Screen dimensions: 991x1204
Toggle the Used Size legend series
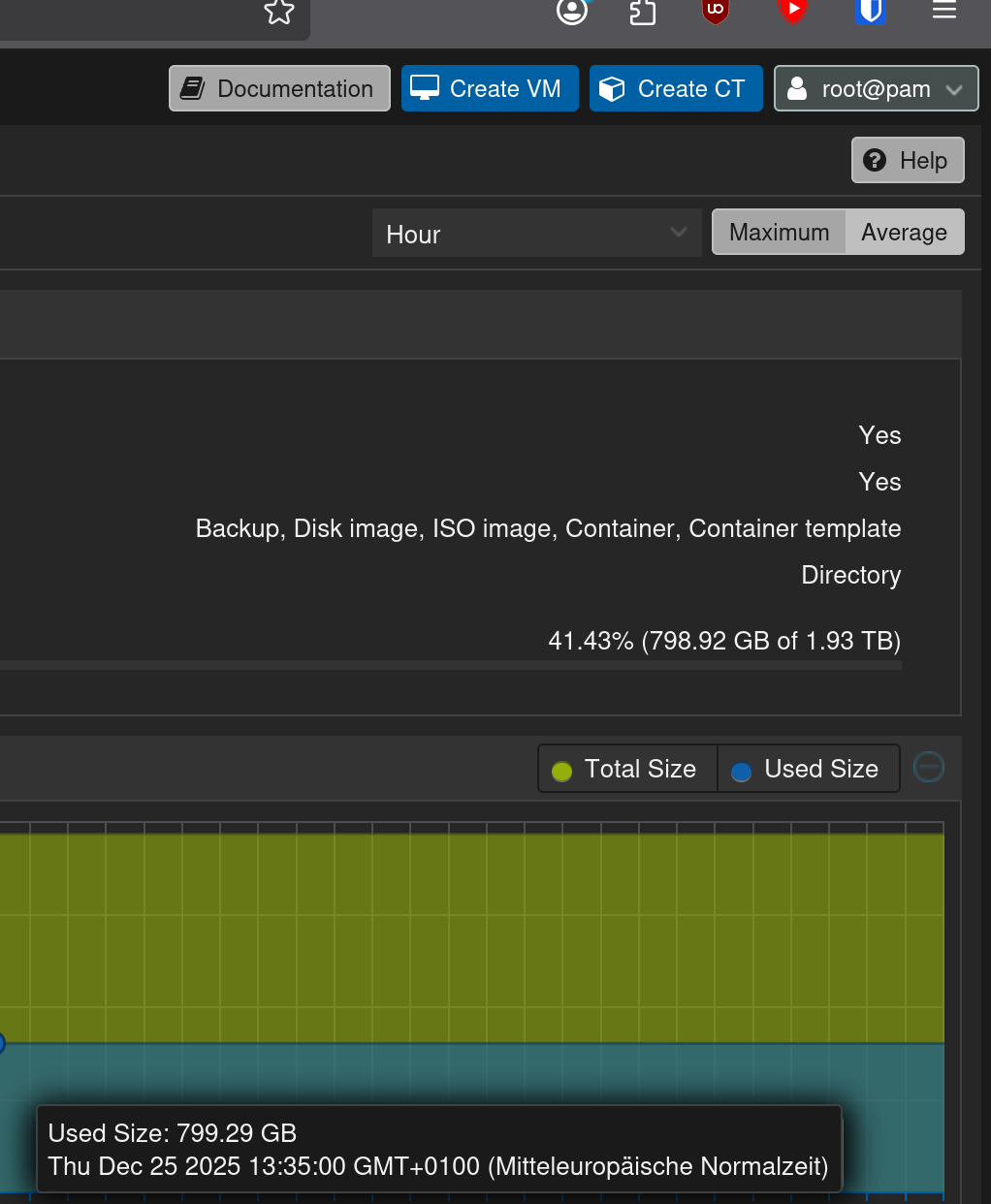pyautogui.click(x=807, y=769)
